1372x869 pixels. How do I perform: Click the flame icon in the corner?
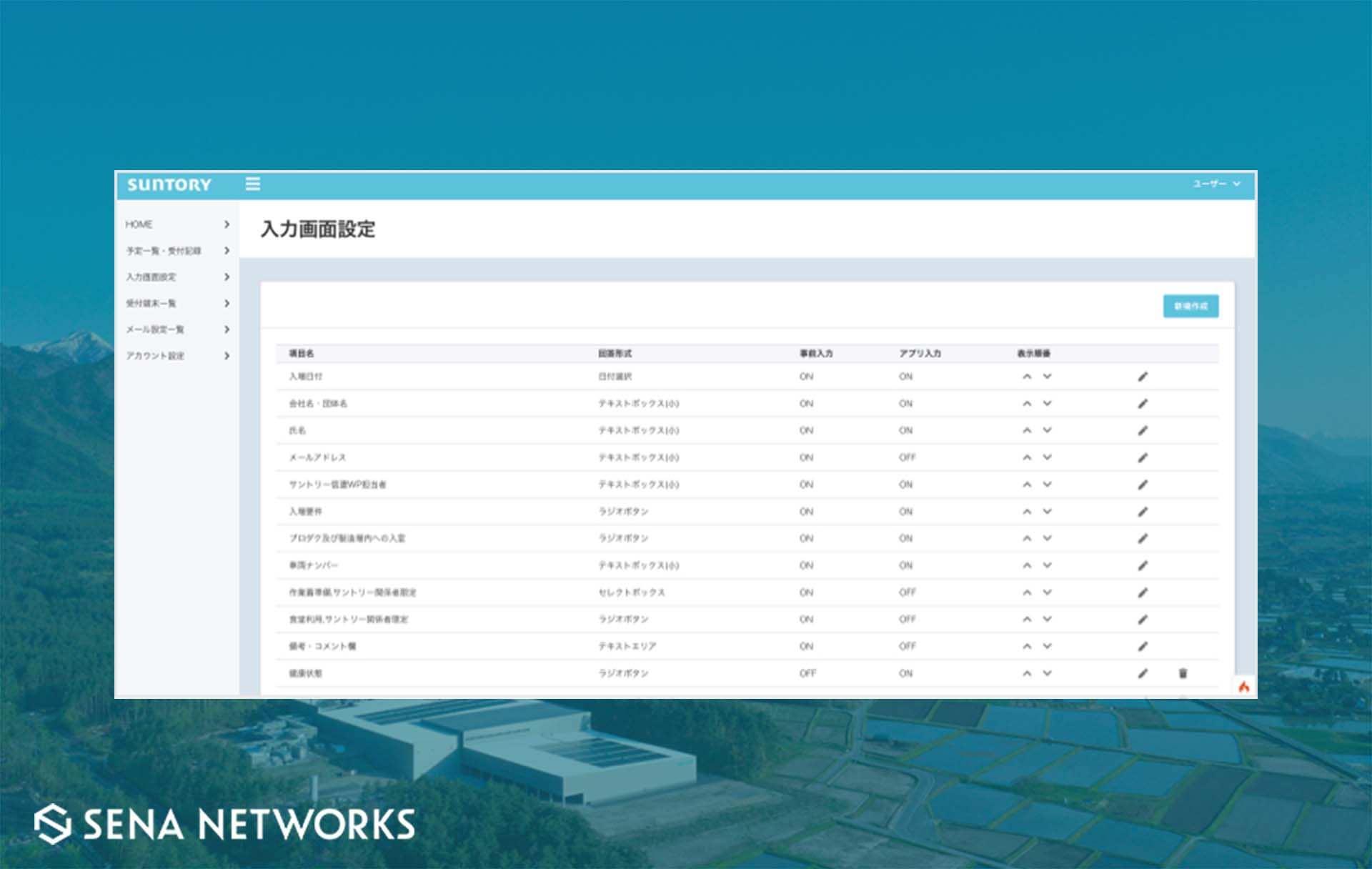pos(1243,687)
